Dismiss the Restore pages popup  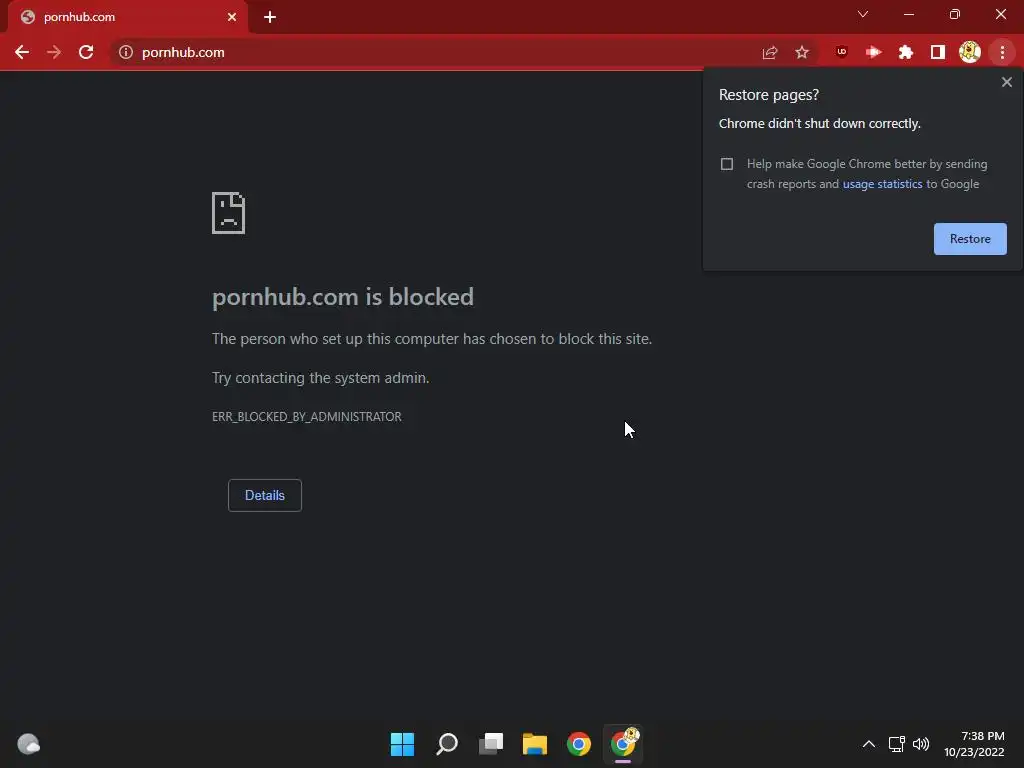click(1006, 82)
